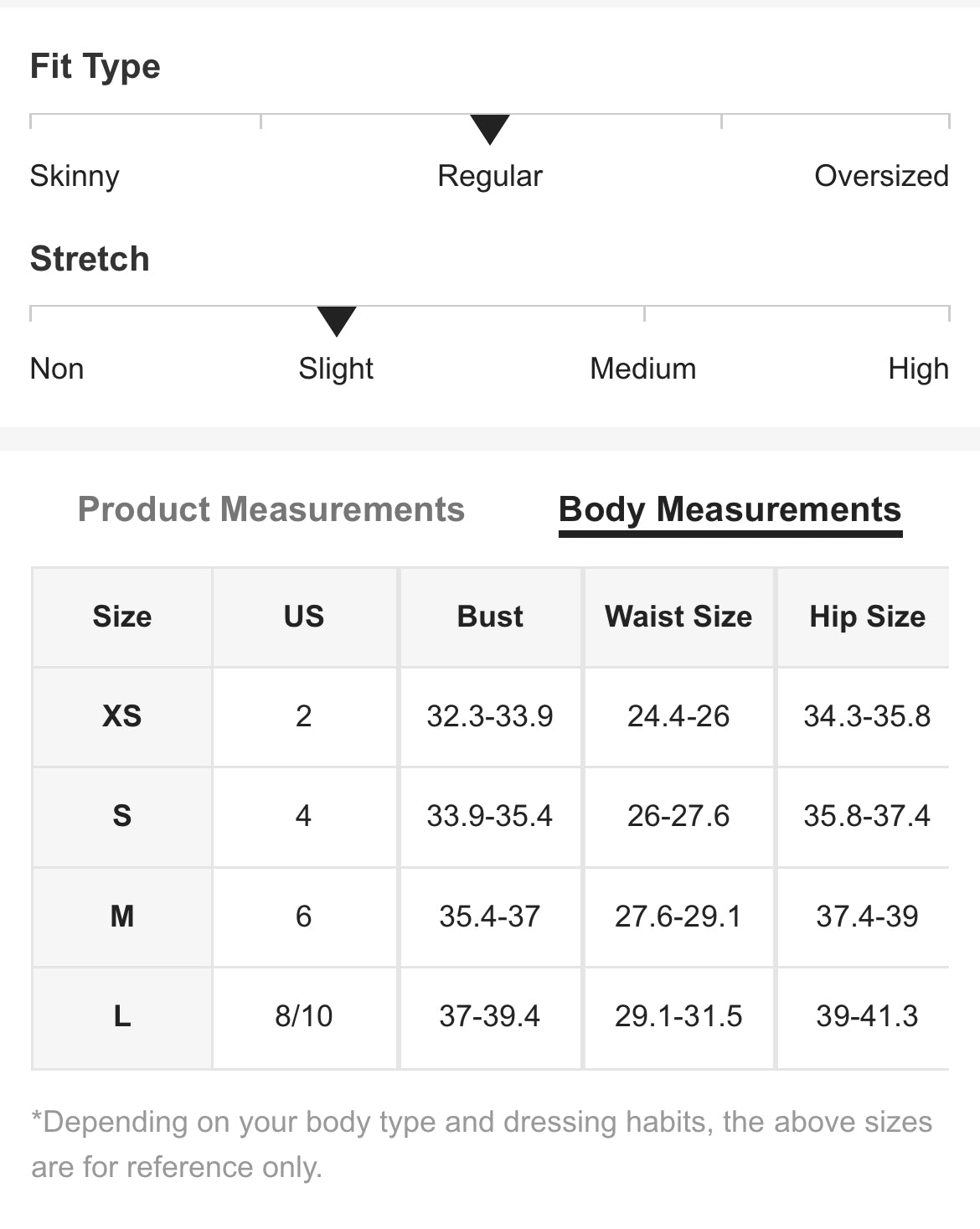The height and width of the screenshot is (1229, 980).
Task: Click the XS bust value 32.3-33.9
Action: click(x=490, y=716)
